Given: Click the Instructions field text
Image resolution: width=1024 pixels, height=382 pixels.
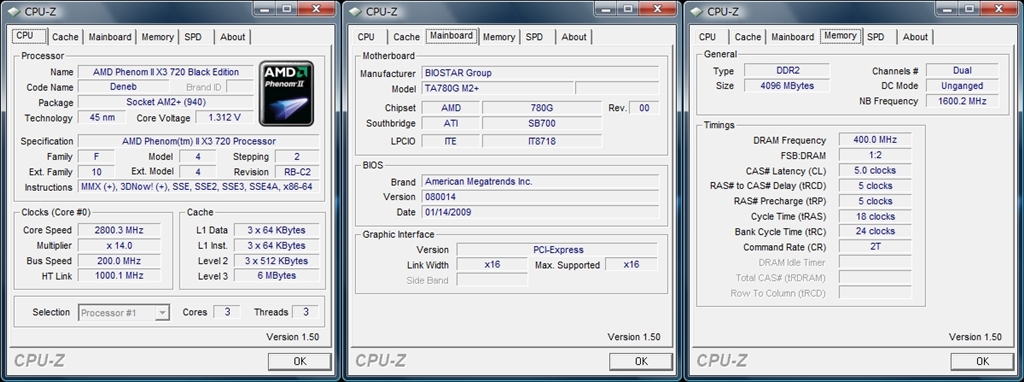Looking at the screenshot, I should pyautogui.click(x=199, y=187).
